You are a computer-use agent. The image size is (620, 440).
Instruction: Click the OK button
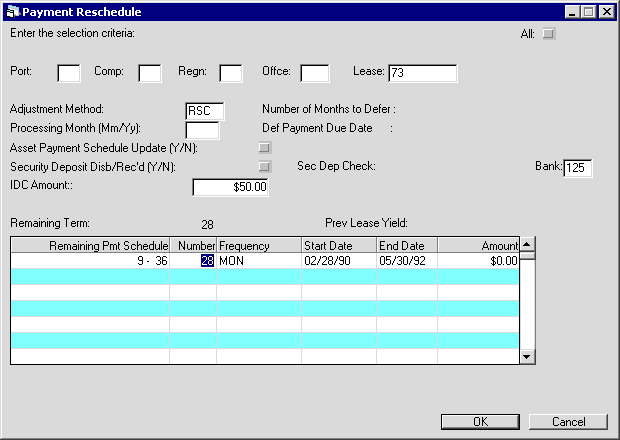pos(480,422)
